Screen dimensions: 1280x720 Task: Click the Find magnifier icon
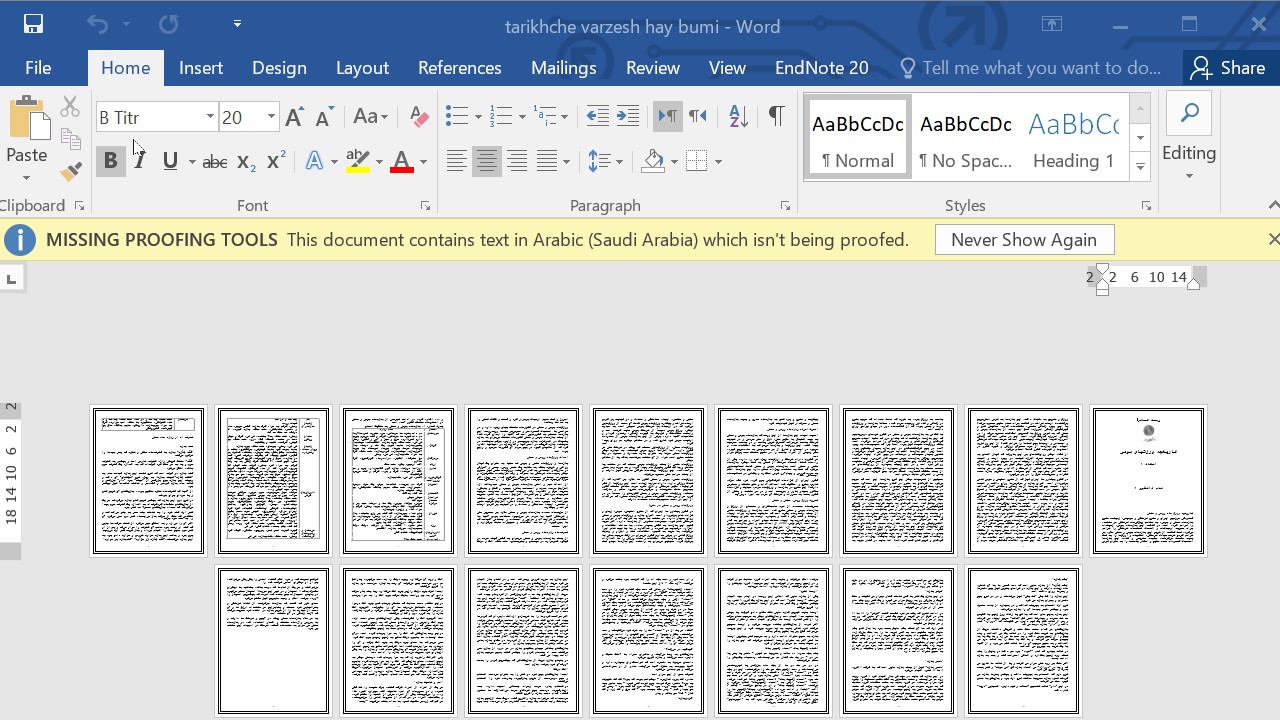1189,114
